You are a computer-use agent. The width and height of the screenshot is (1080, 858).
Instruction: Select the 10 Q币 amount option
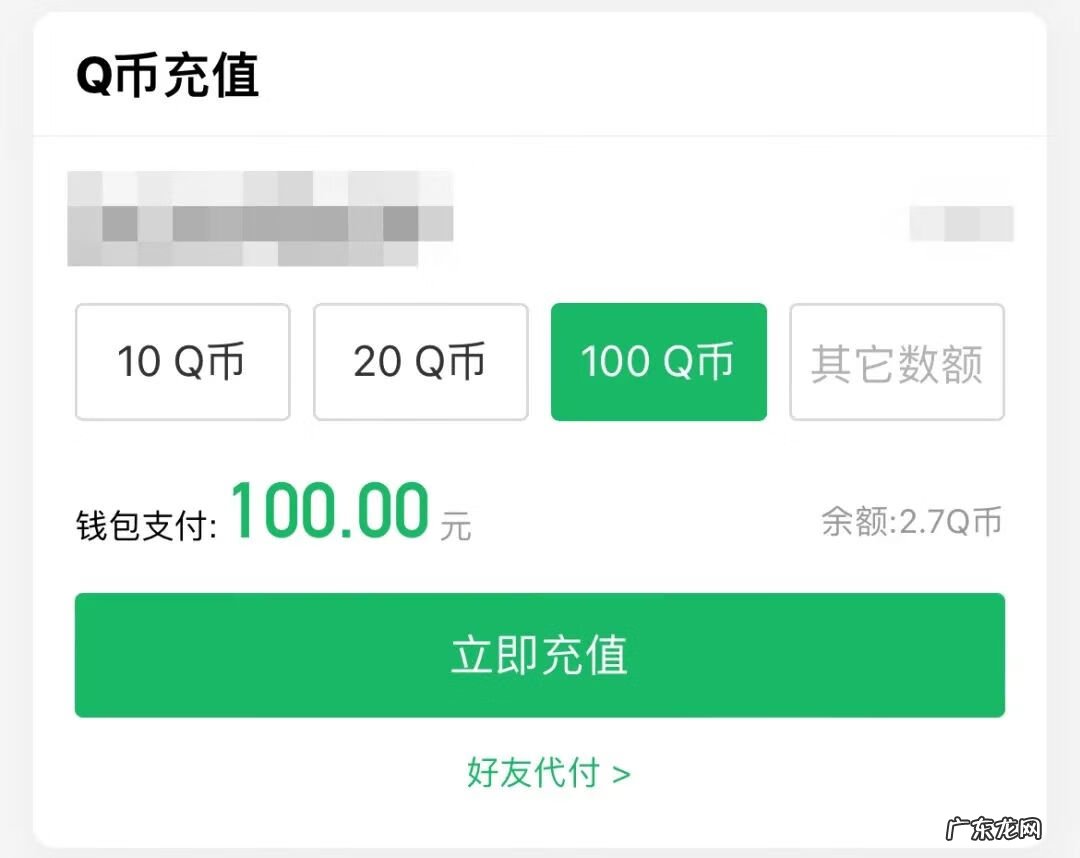tap(182, 362)
